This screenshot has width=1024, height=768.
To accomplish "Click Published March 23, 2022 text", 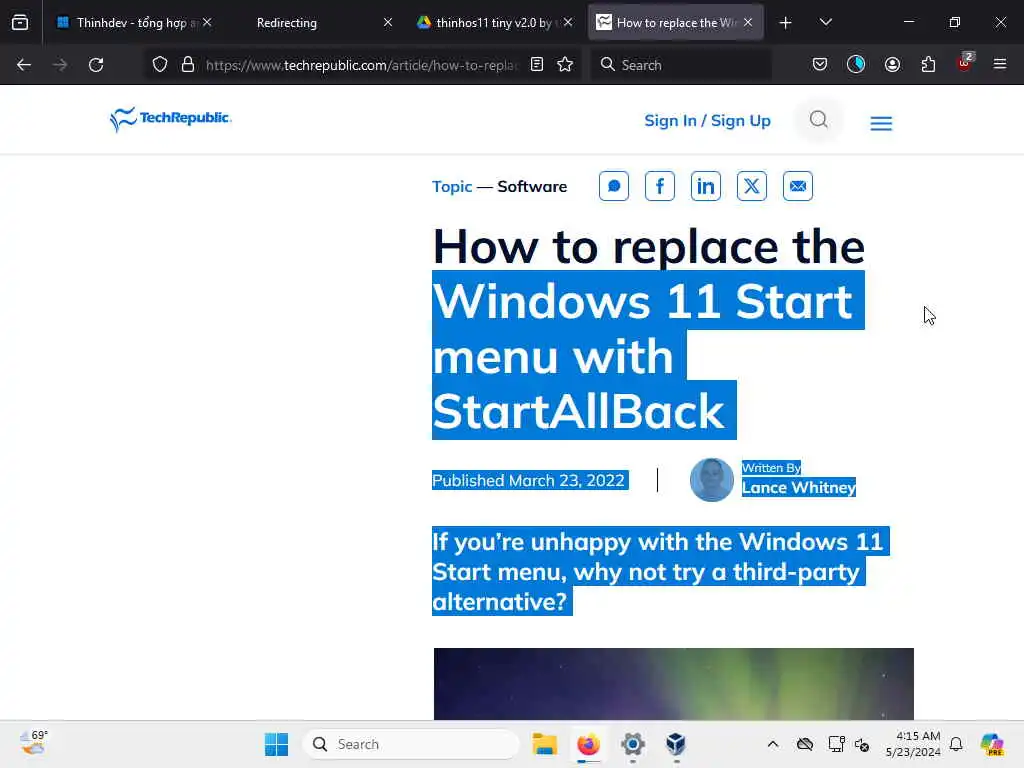I will click(x=530, y=481).
